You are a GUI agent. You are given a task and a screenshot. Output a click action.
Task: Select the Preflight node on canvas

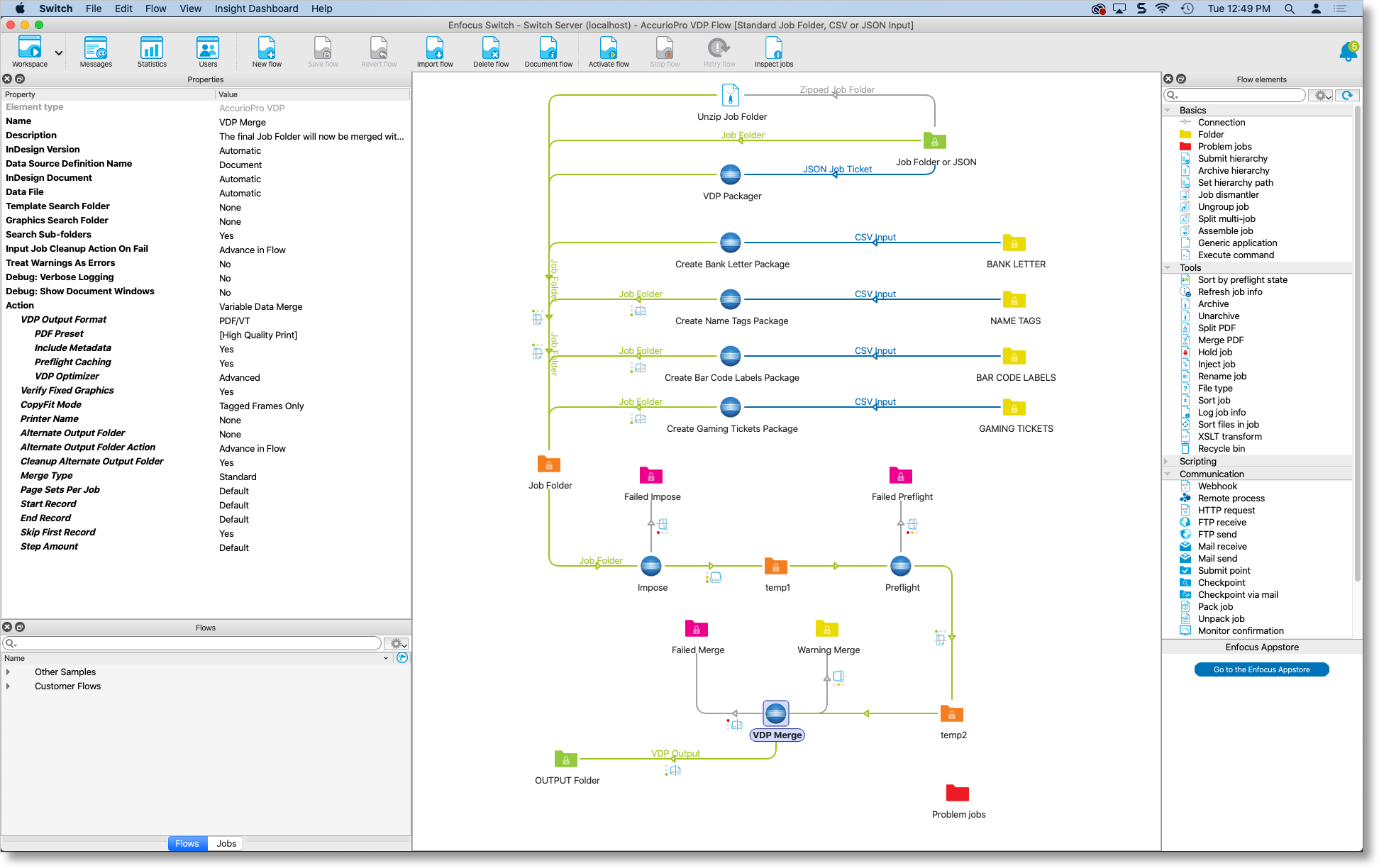point(900,567)
